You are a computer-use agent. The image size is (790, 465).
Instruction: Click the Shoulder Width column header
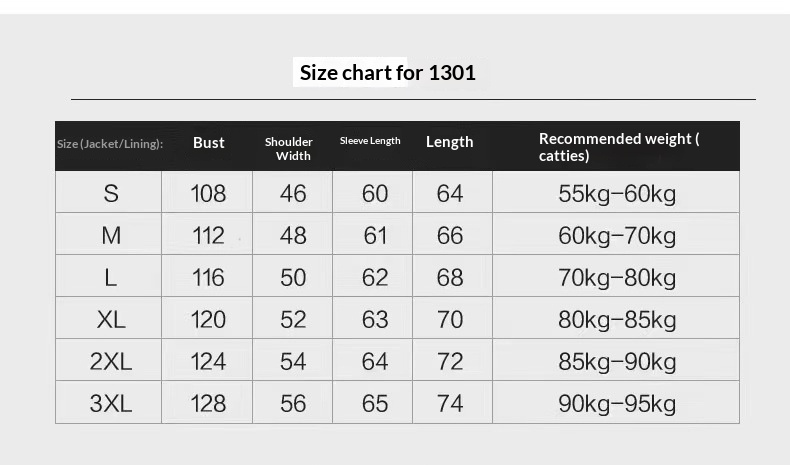289,149
